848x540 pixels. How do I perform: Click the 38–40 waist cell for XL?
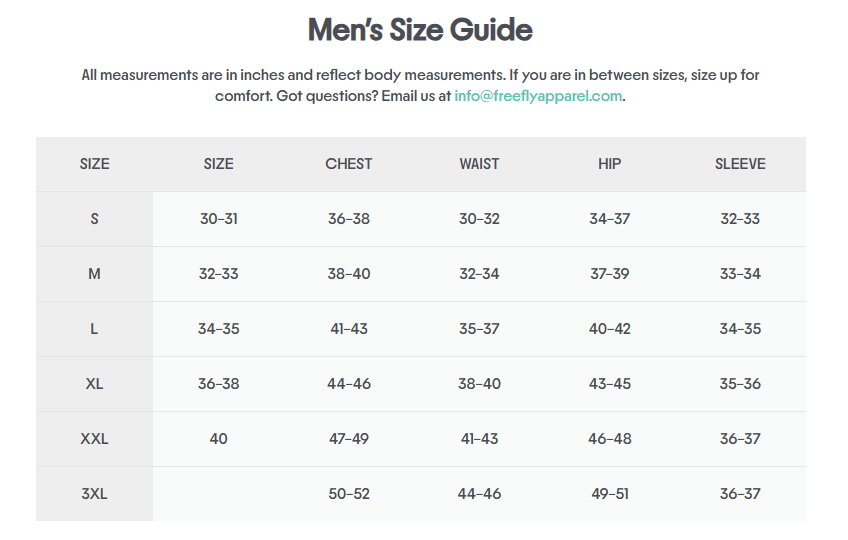pyautogui.click(x=479, y=384)
